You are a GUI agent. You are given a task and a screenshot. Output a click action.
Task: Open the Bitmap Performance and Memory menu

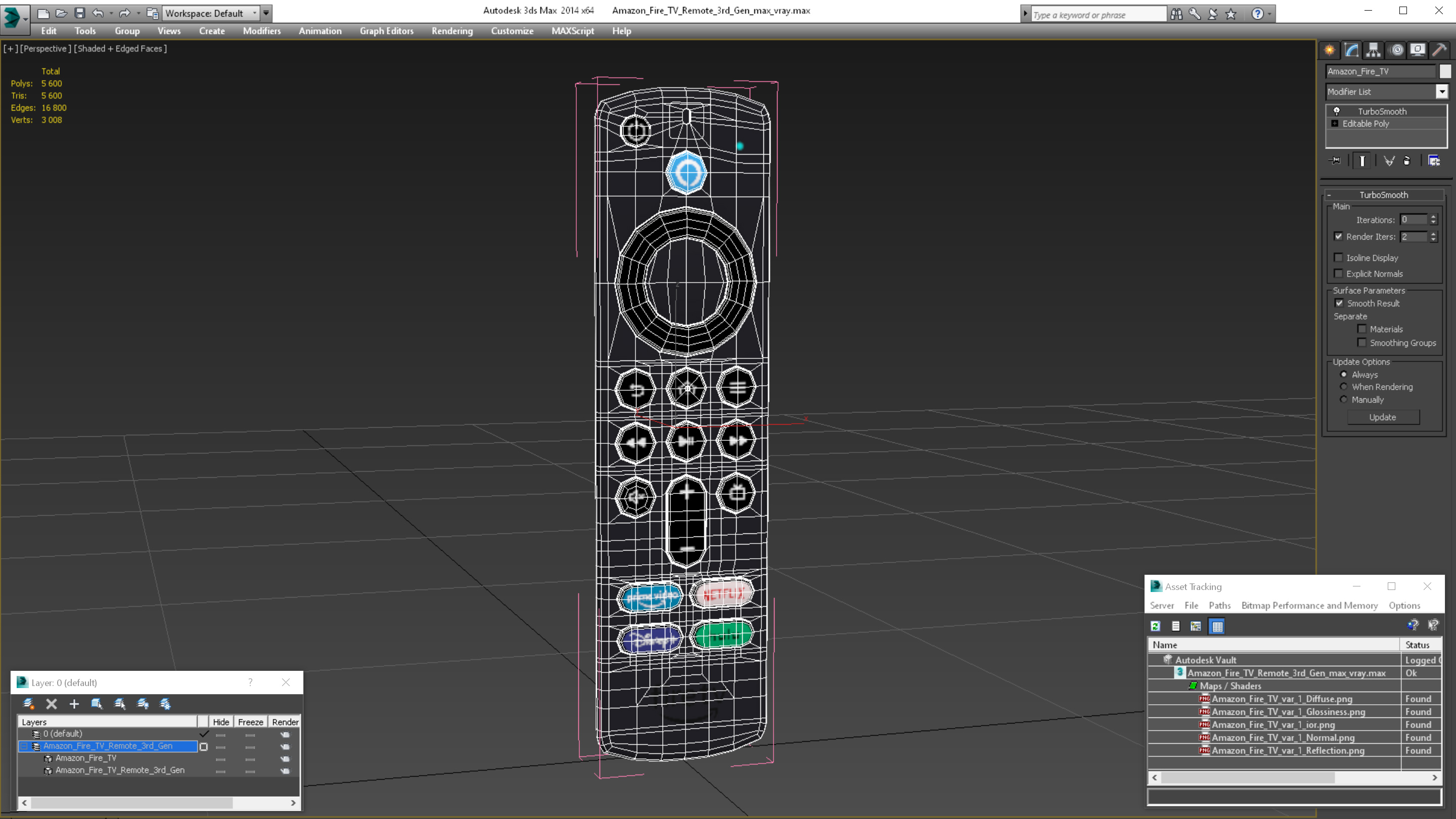tap(1309, 605)
